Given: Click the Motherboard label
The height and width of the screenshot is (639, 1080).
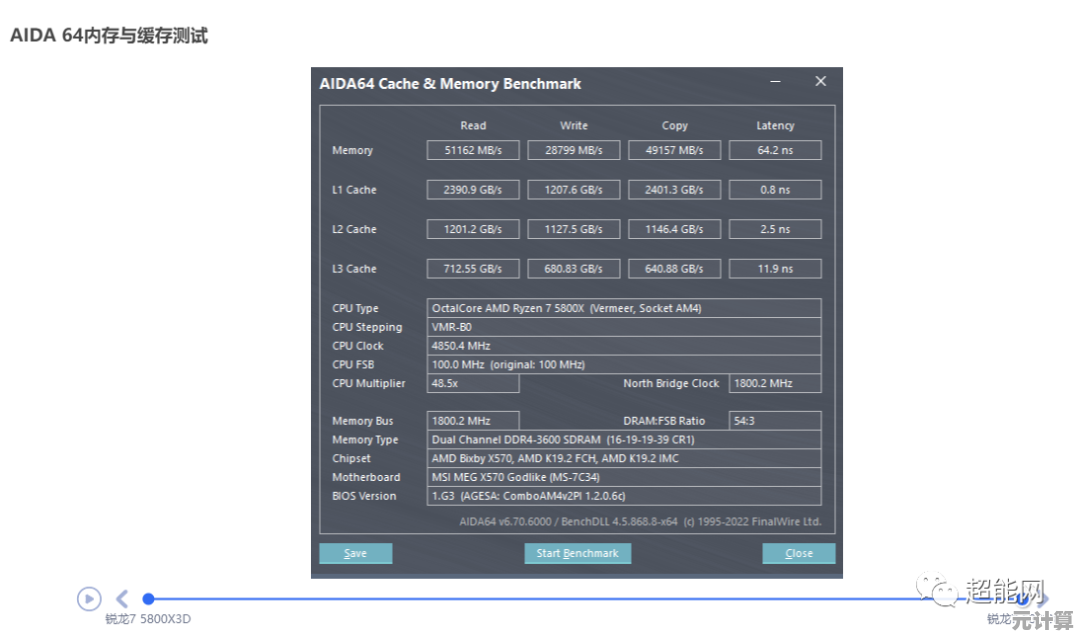Looking at the screenshot, I should (x=366, y=477).
